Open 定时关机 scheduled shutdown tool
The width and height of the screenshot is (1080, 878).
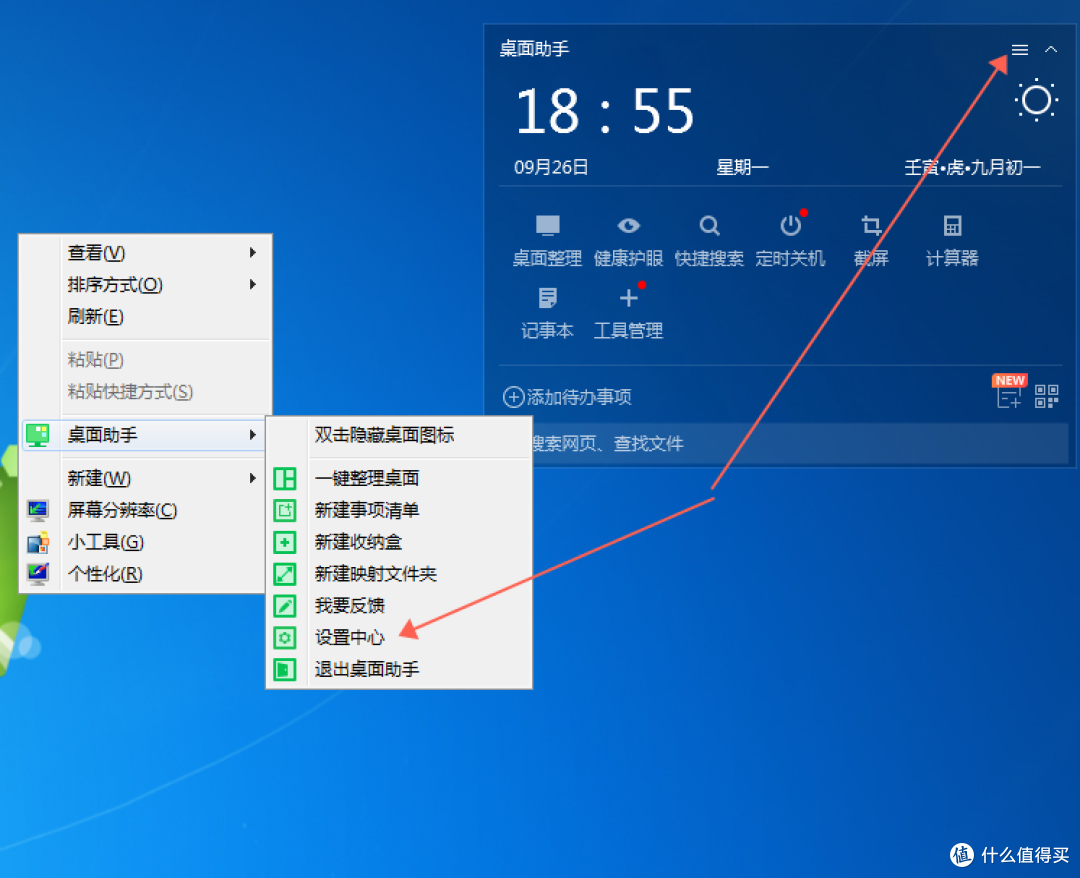[790, 240]
